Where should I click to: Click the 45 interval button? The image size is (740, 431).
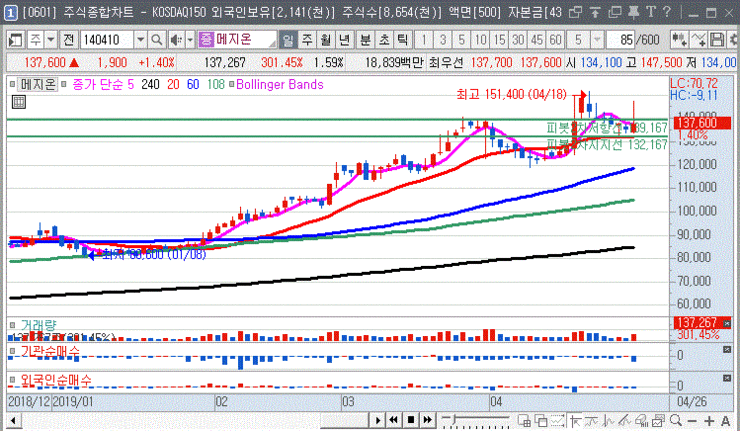tap(537, 40)
